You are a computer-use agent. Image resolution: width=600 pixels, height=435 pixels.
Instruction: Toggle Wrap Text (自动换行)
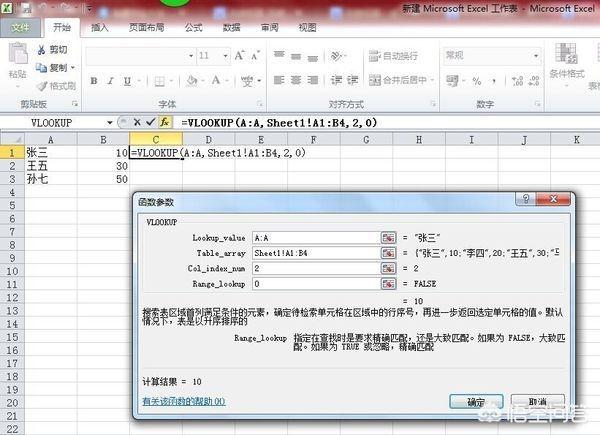click(393, 56)
